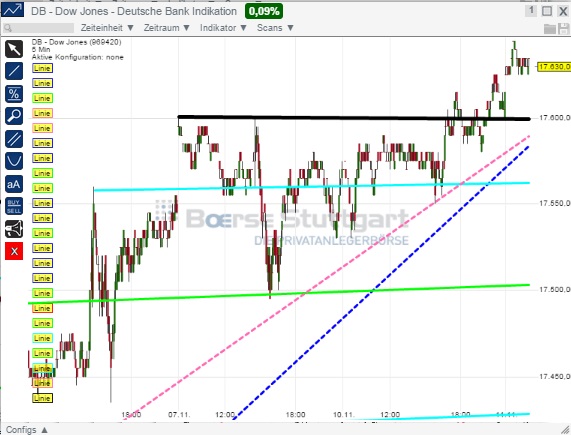571x435 pixels.
Task: Maximize the chart window
Action: pos(547,11)
